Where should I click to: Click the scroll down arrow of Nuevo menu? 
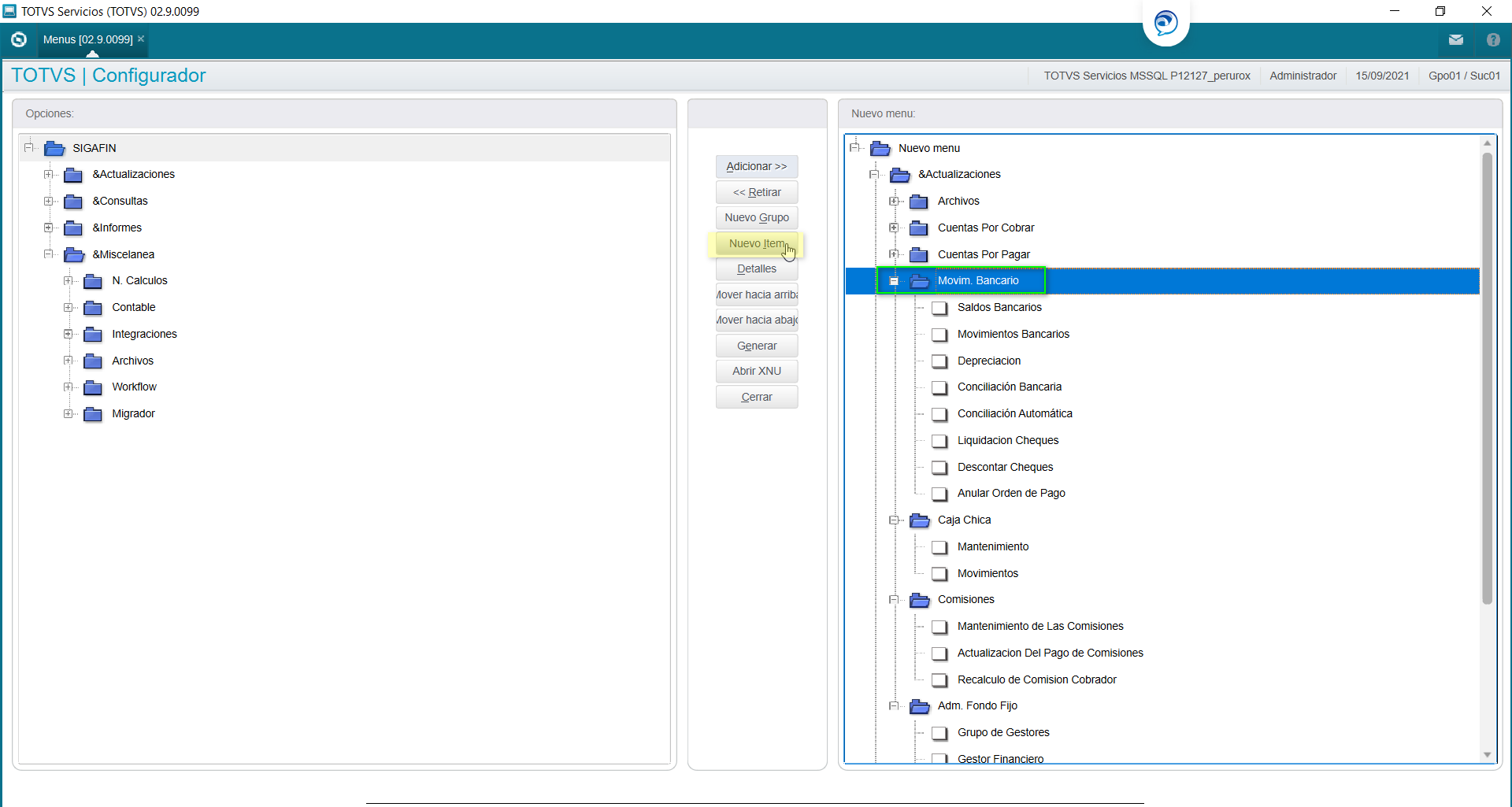pos(1487,755)
